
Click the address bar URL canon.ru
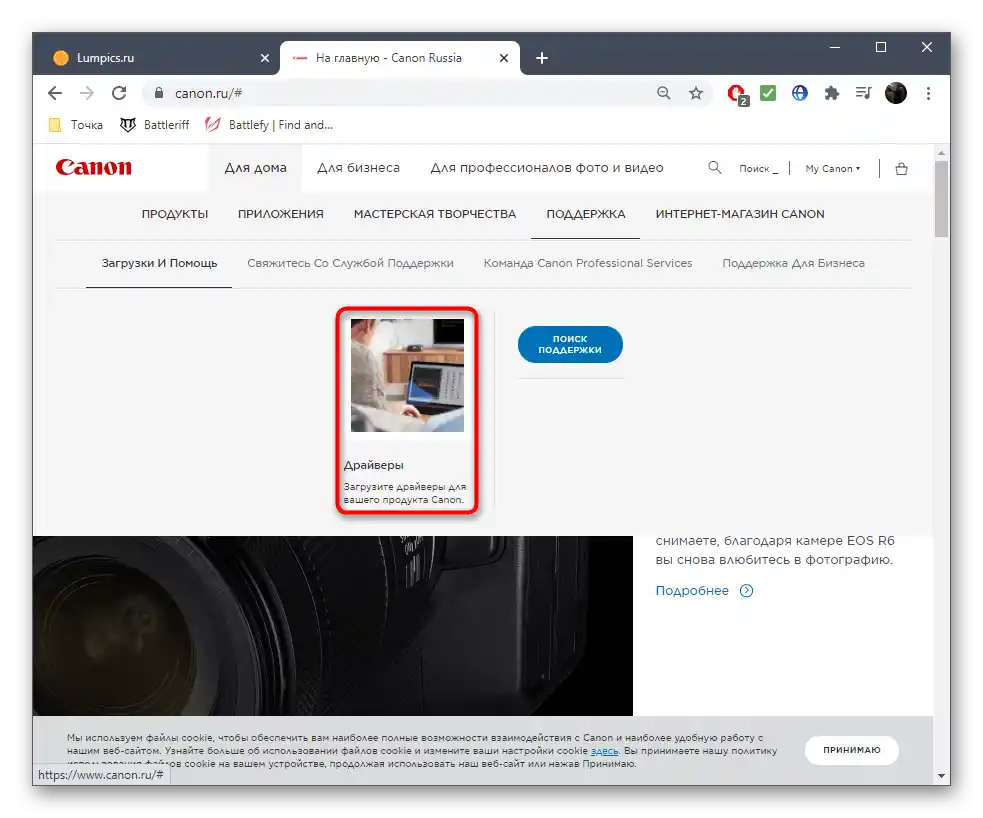[x=208, y=93]
